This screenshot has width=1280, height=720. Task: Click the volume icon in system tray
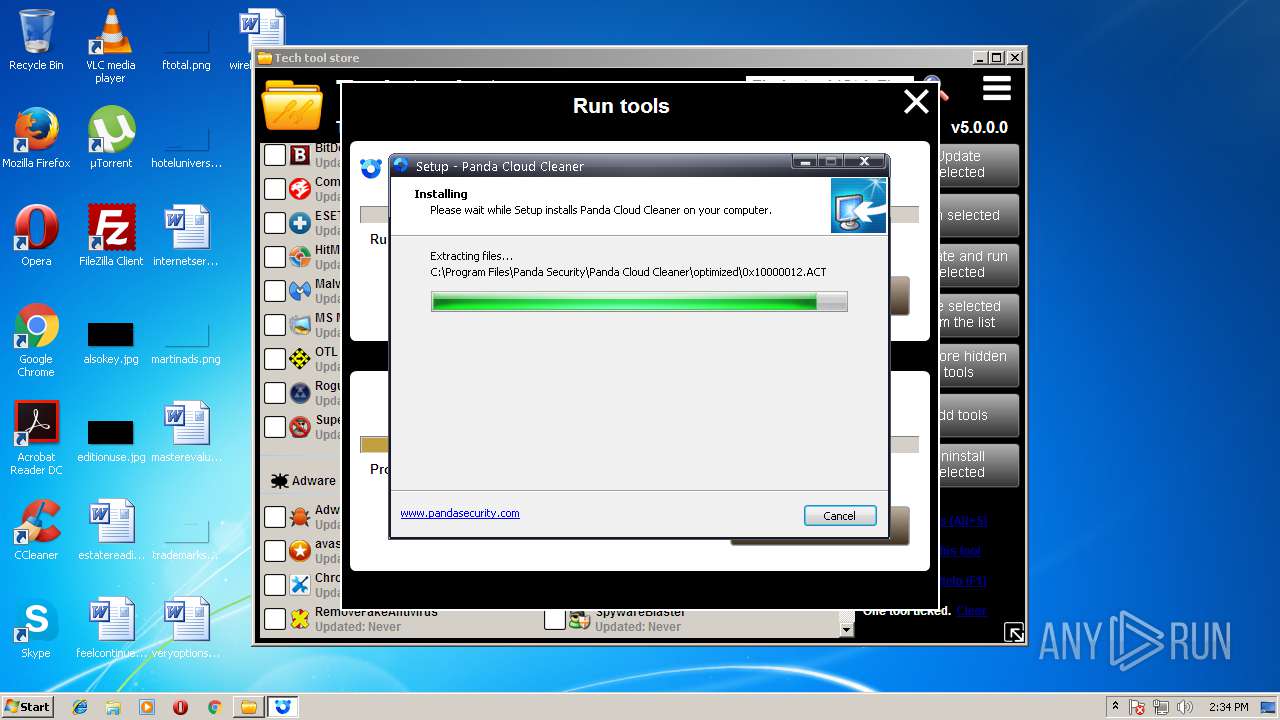[1185, 707]
